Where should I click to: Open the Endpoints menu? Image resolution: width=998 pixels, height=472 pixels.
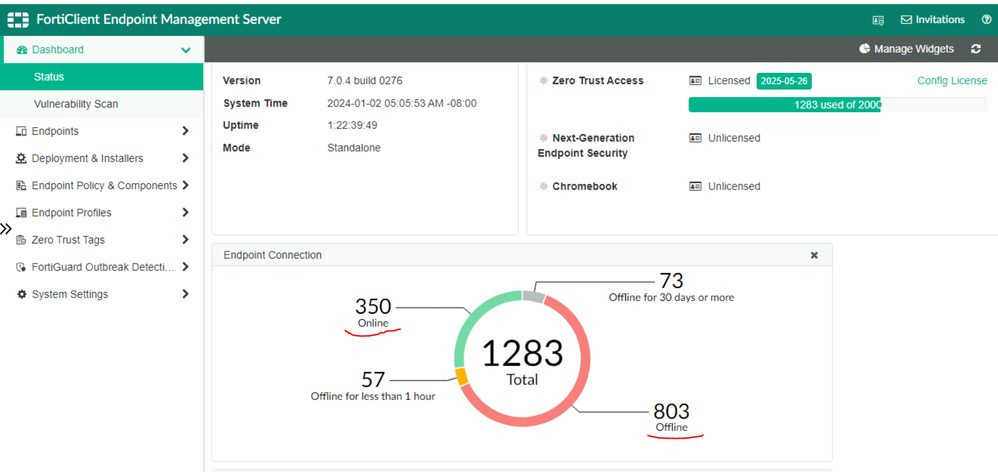tap(102, 131)
